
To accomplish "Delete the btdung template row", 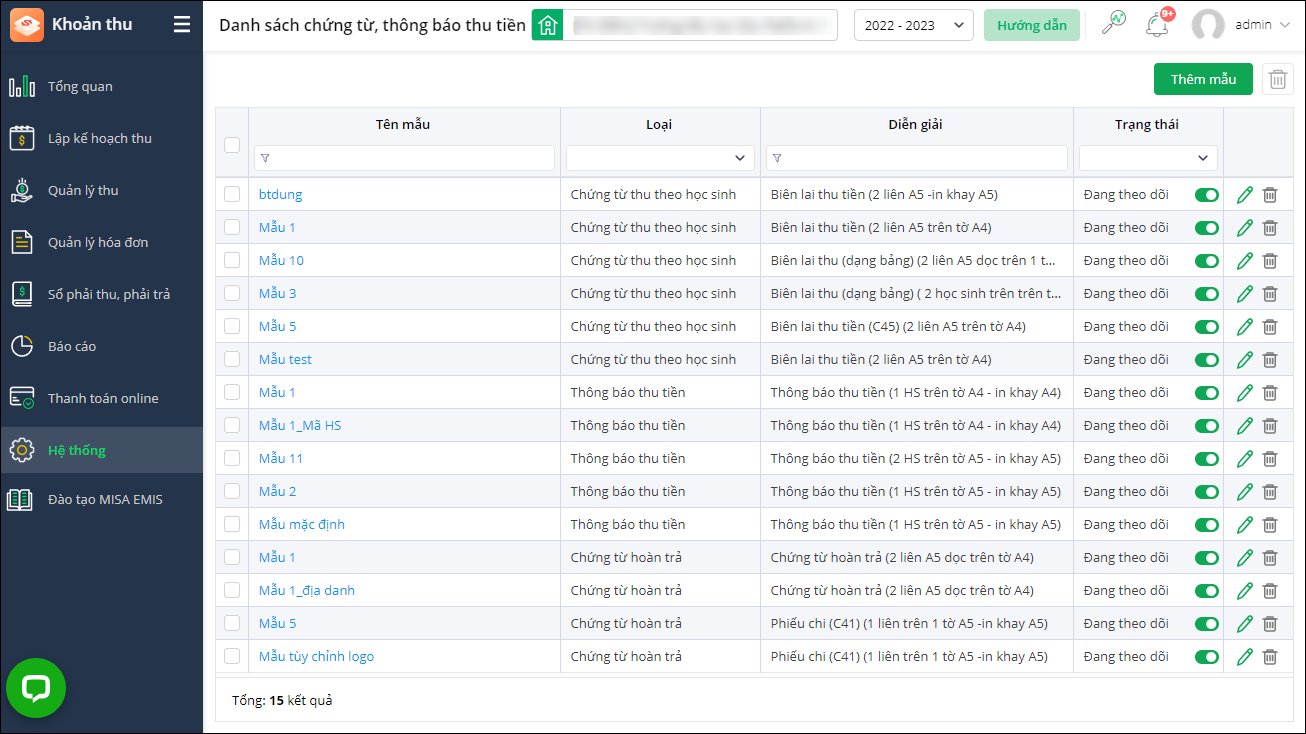I will click(1270, 195).
